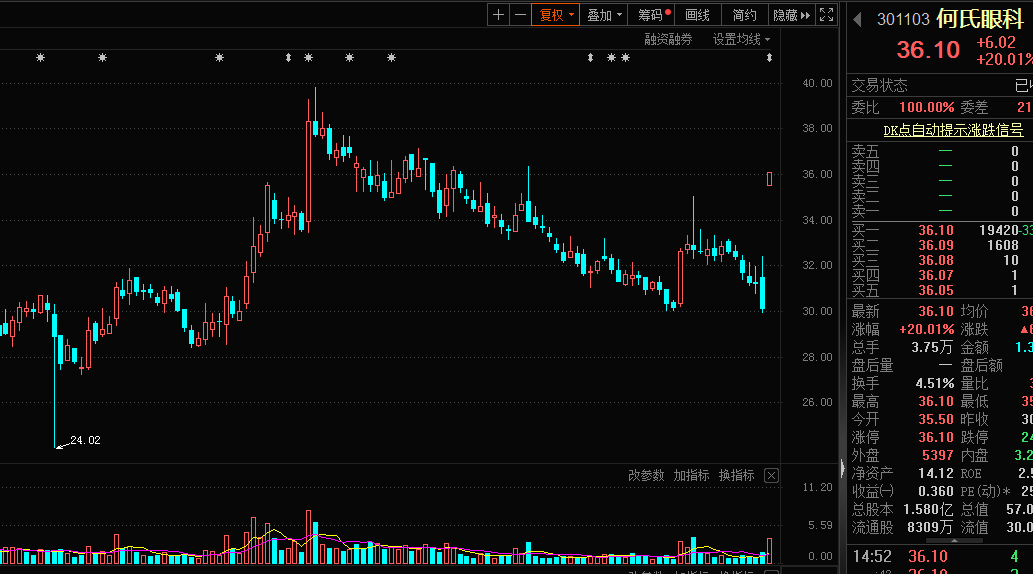Image resolution: width=1033 pixels, height=574 pixels.
Task: Select stock name 何氏眼科
Action: 980,19
